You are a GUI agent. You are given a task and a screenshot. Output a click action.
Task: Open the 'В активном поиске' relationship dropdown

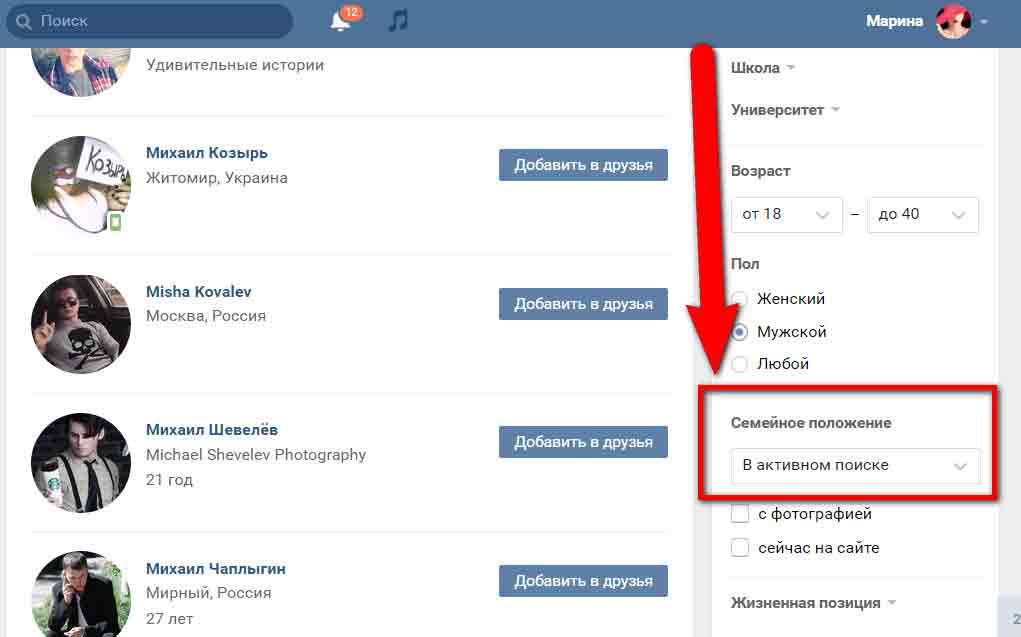855,466
